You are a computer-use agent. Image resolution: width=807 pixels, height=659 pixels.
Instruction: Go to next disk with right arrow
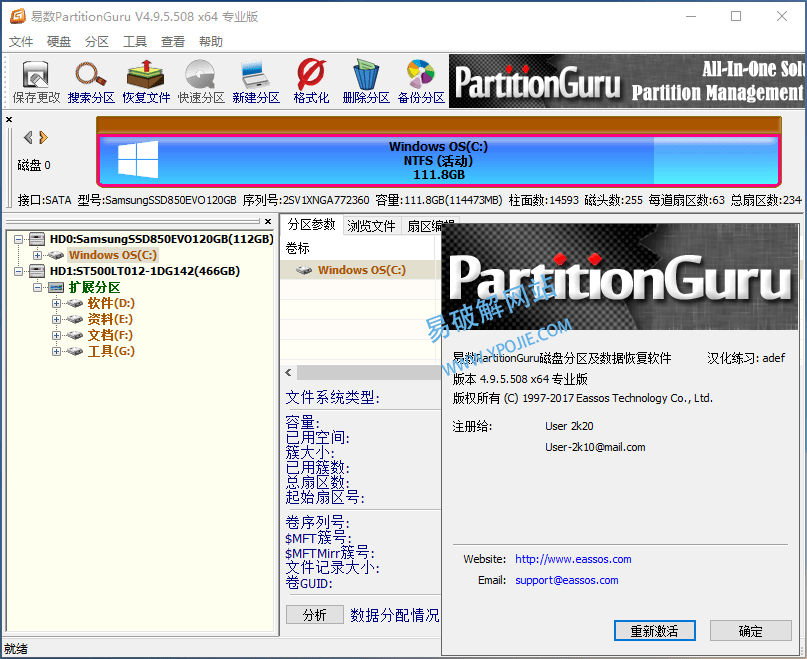[44, 138]
